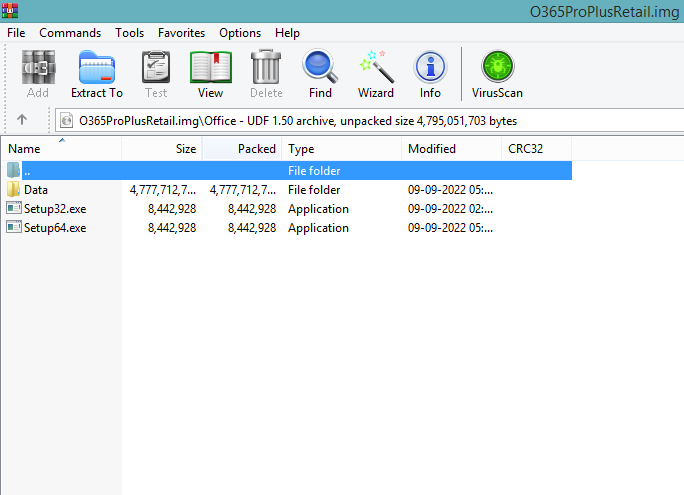Click Setup64.exe modified date cell
This screenshot has width=684, height=495.
(x=450, y=228)
